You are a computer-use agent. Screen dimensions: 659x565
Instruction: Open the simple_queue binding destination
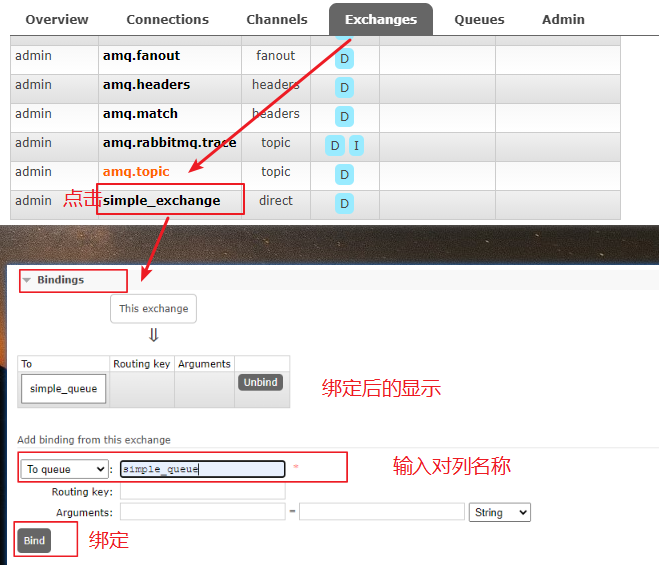(63, 389)
